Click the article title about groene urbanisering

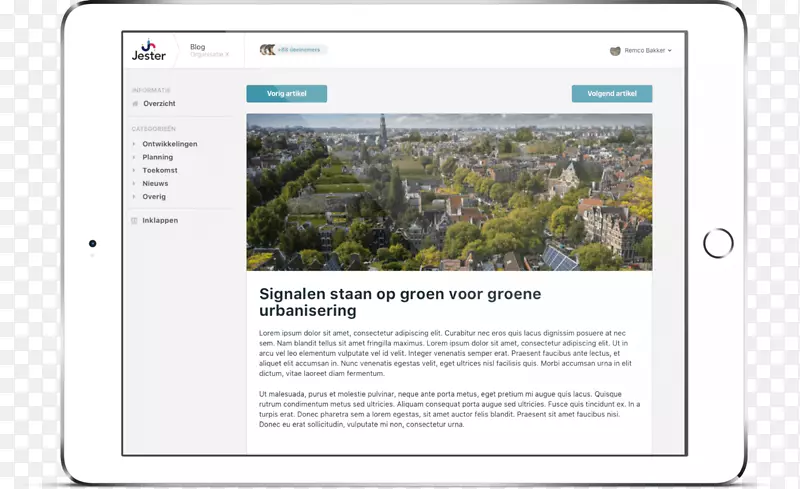(400, 302)
